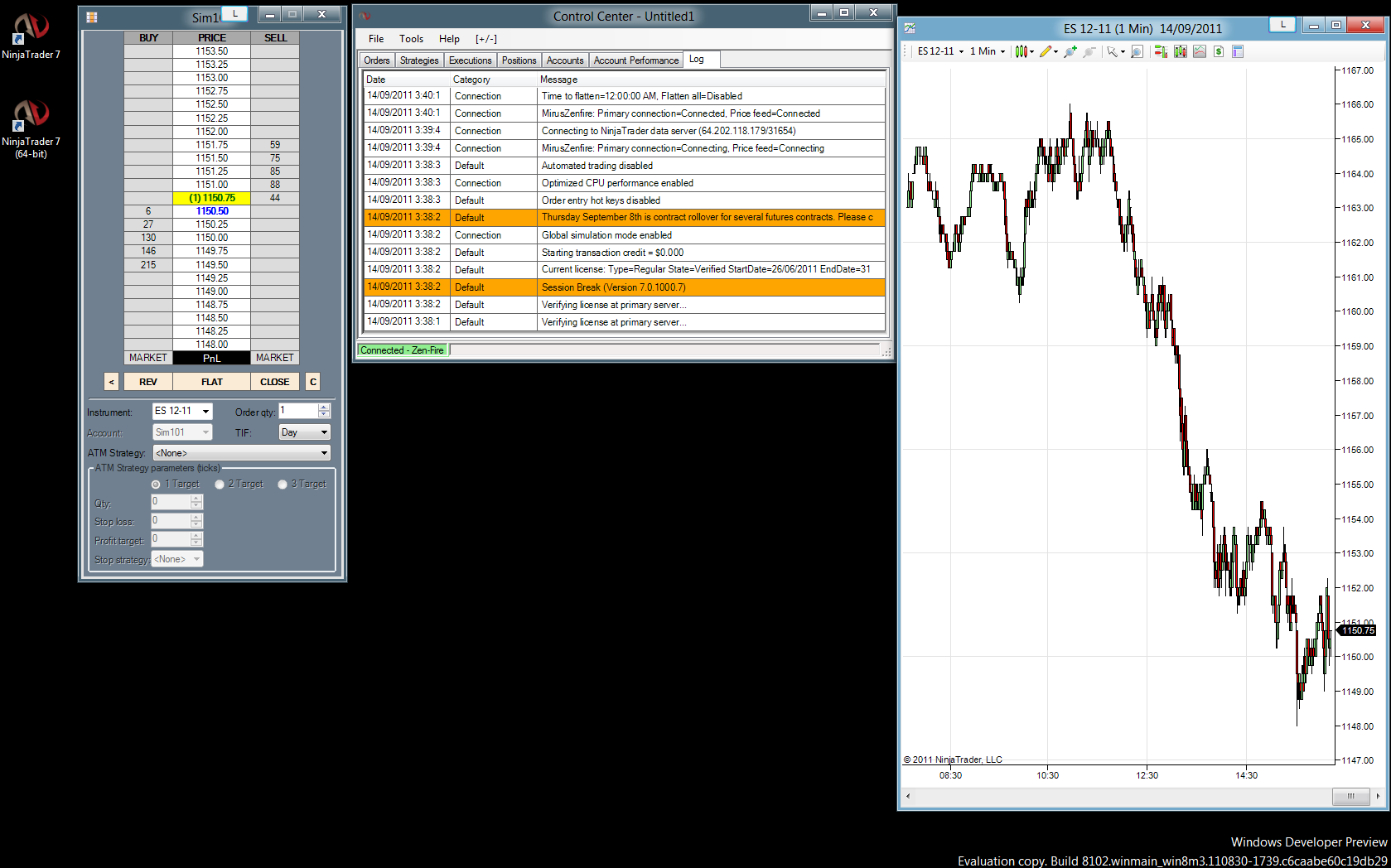Open the chart style candlestick button
1391x868 pixels.
[x=1022, y=51]
